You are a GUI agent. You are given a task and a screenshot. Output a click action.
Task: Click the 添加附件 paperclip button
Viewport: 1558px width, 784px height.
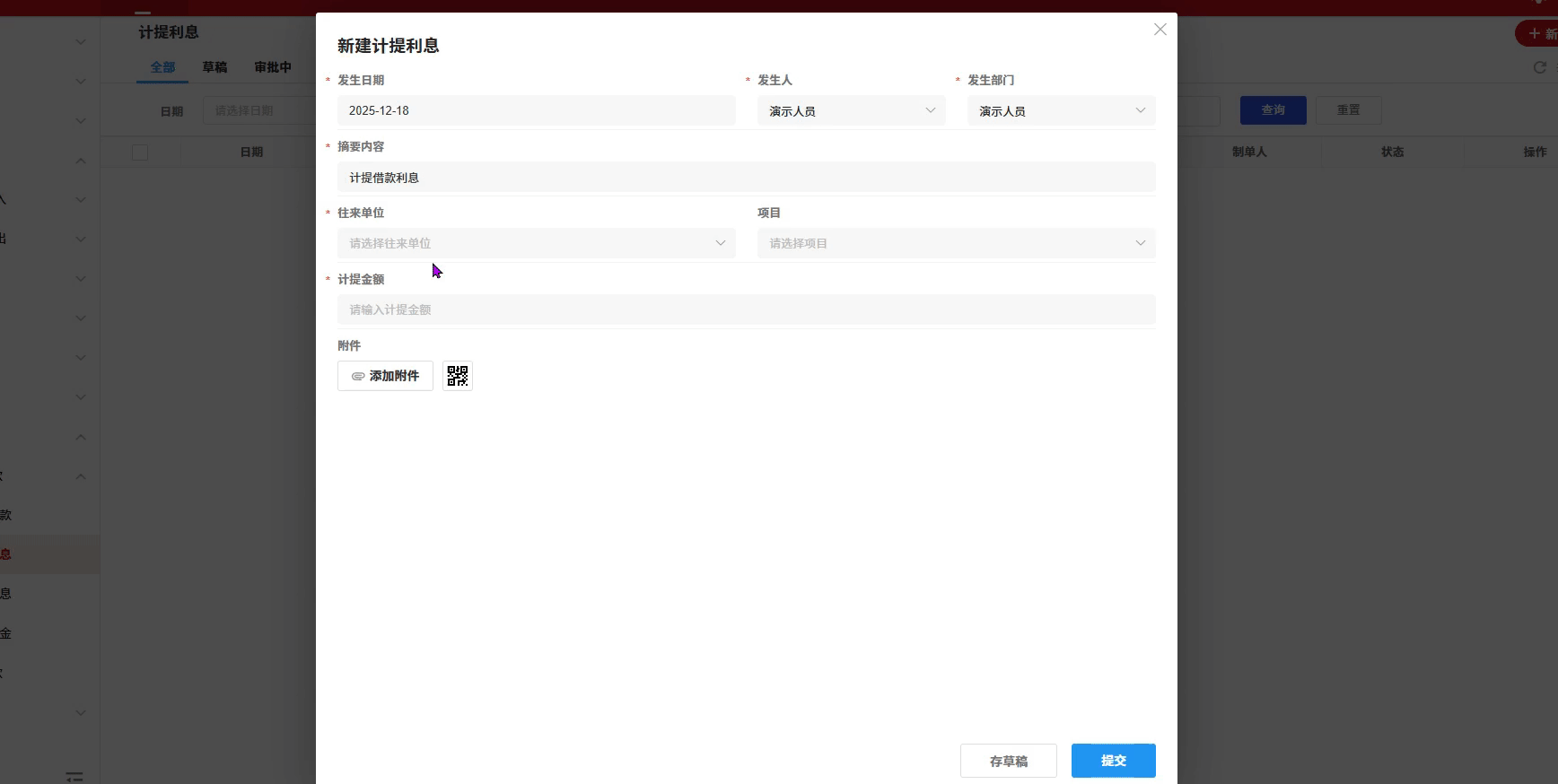385,376
